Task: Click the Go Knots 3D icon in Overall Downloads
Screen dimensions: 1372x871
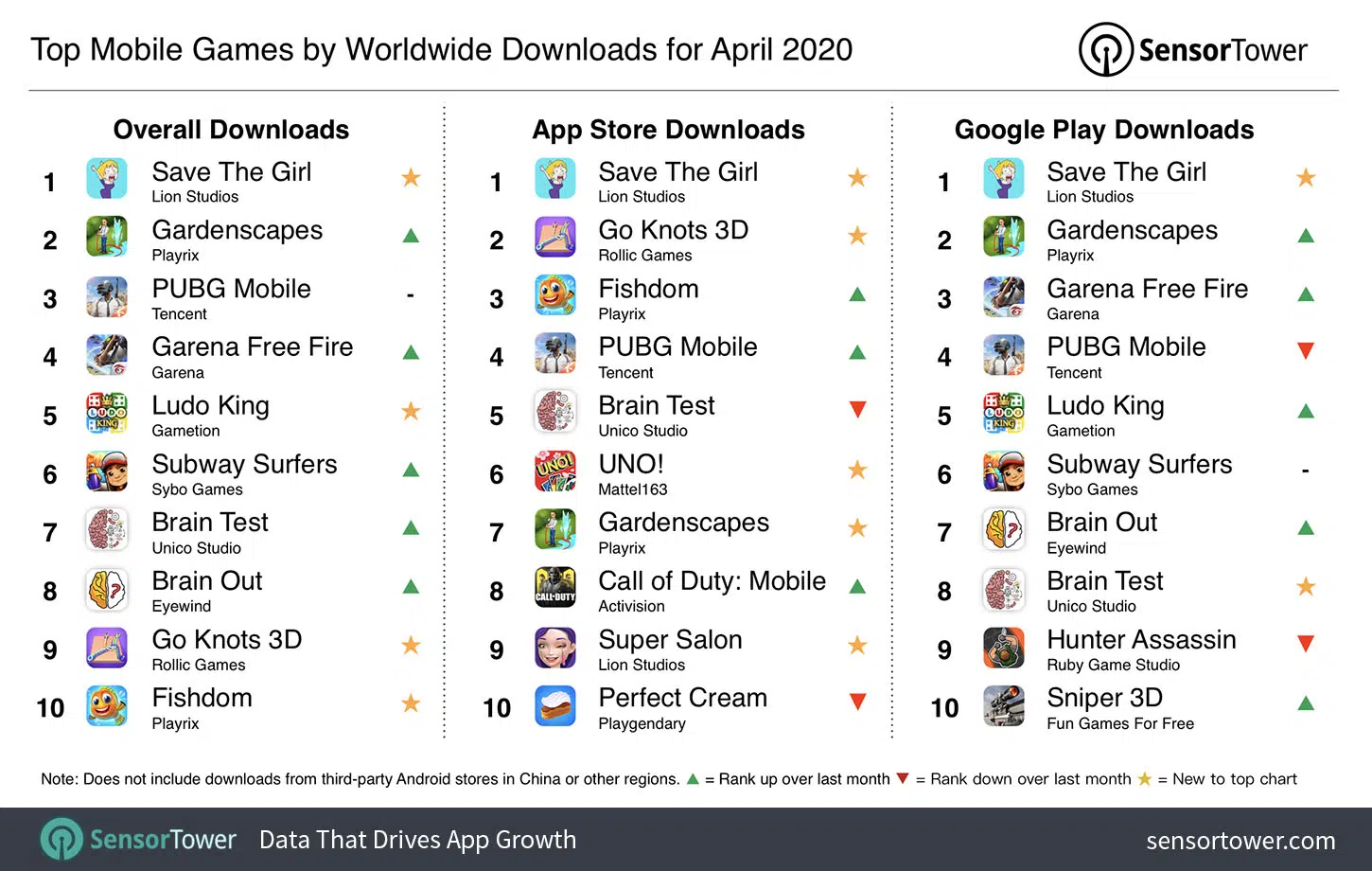Action: coord(107,648)
